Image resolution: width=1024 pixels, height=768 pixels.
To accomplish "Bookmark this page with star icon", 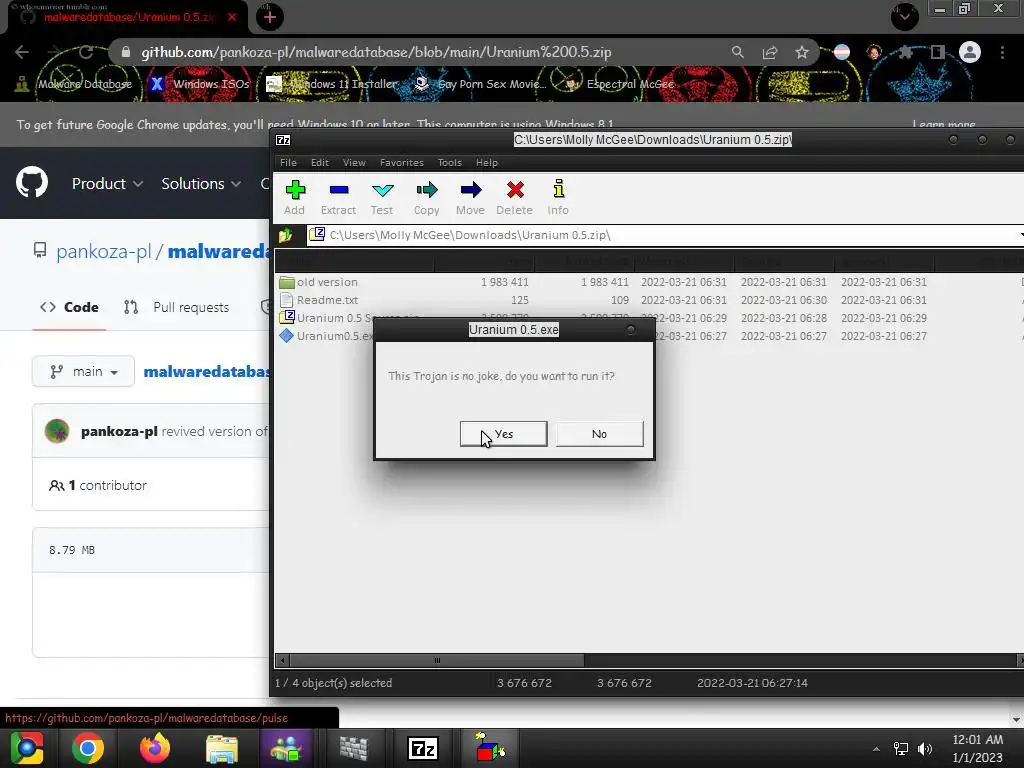I will pos(802,52).
